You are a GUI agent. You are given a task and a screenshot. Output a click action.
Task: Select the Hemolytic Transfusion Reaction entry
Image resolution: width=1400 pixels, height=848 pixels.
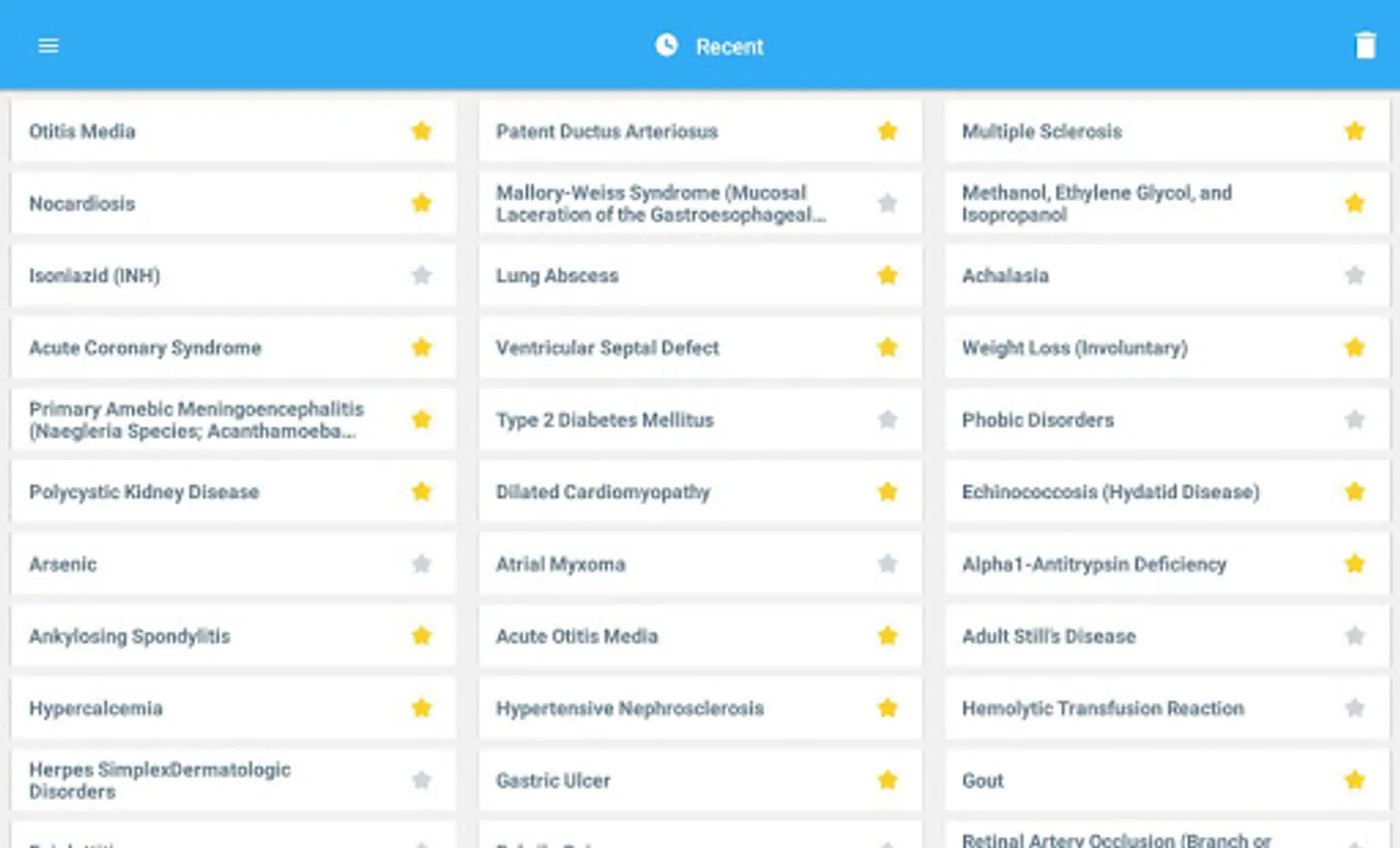pyautogui.click(x=1167, y=708)
